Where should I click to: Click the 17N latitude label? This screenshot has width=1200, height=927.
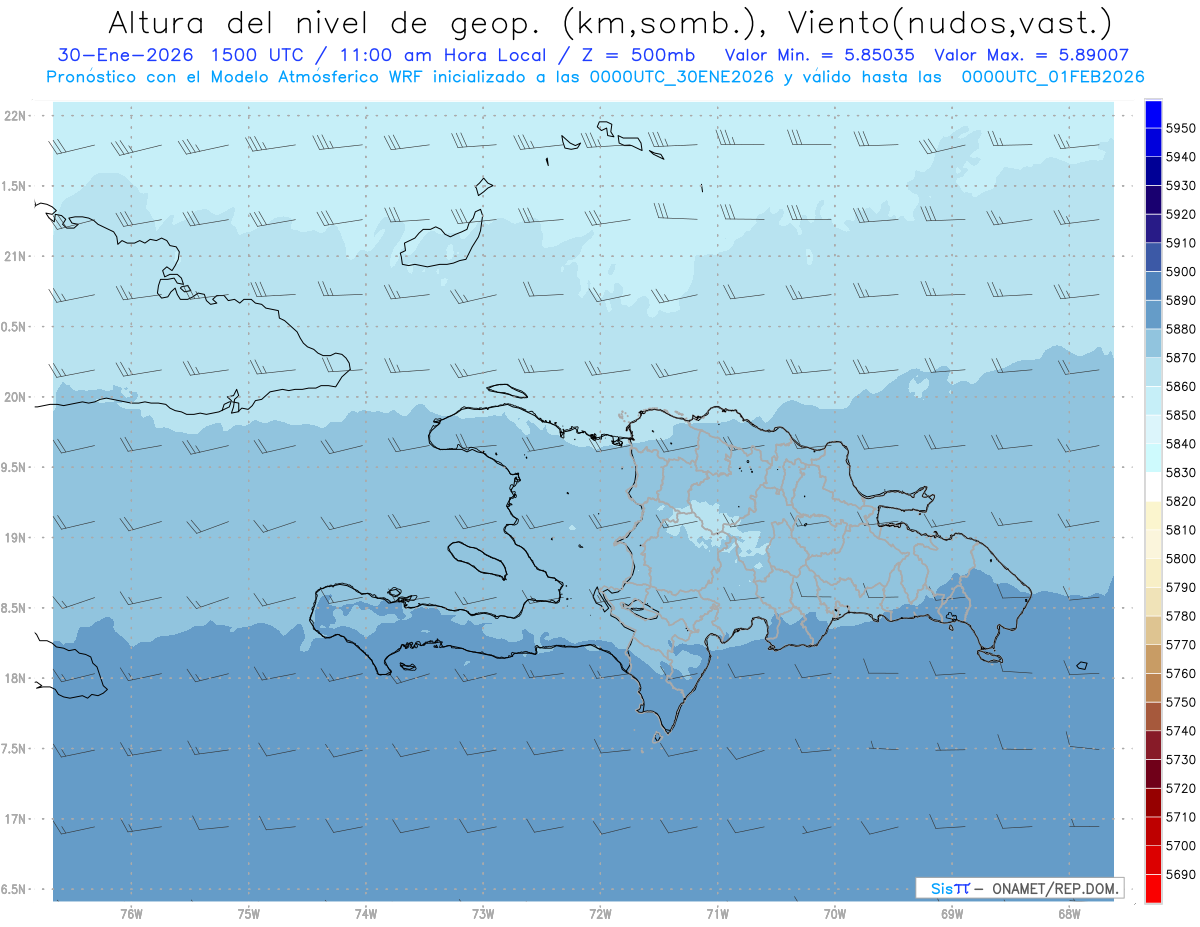pos(16,819)
